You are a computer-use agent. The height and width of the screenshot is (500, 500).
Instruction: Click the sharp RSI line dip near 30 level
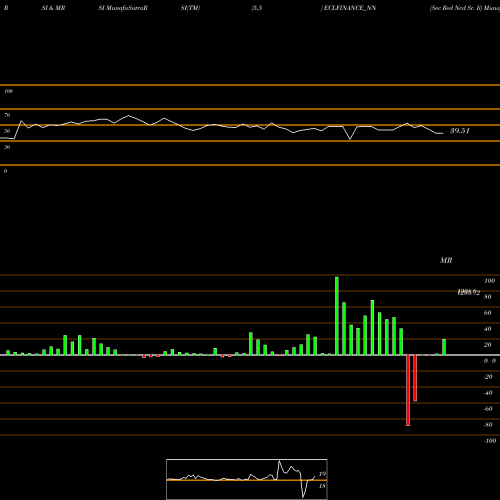350,138
